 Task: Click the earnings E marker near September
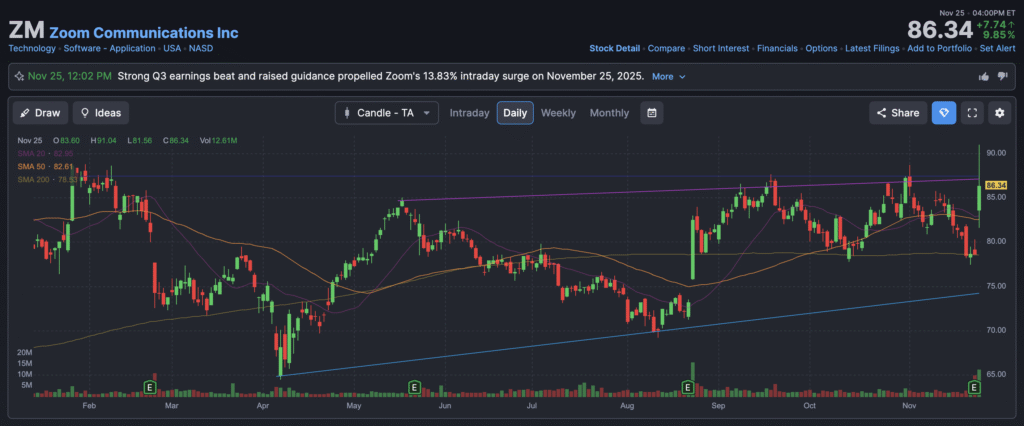pos(688,386)
